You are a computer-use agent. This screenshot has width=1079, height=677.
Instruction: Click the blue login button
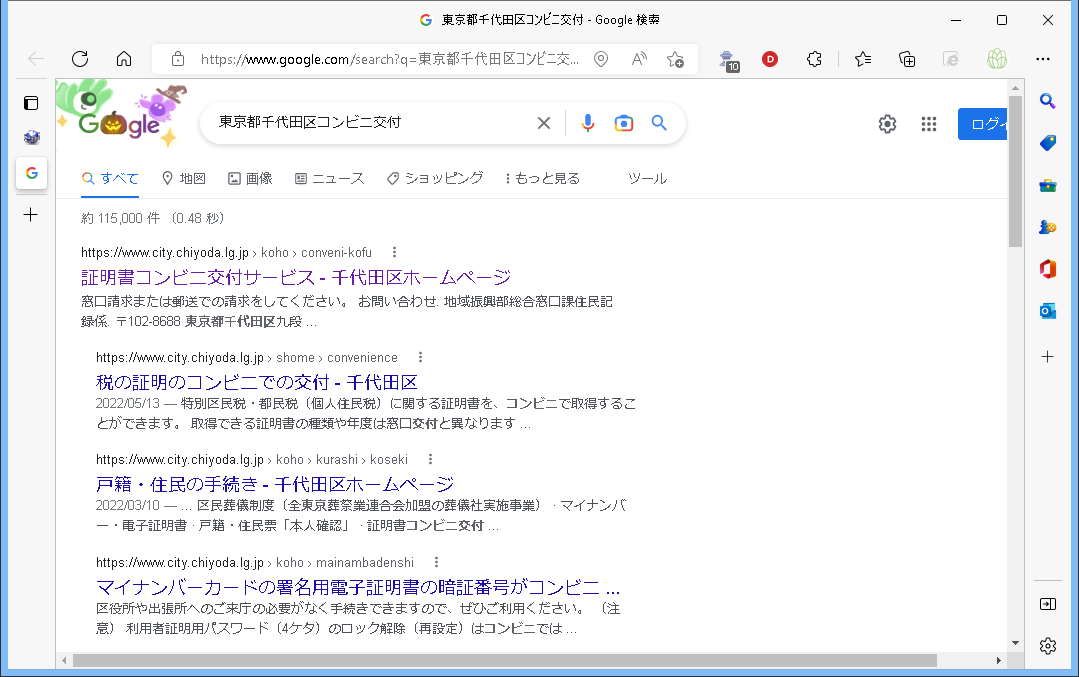[983, 124]
